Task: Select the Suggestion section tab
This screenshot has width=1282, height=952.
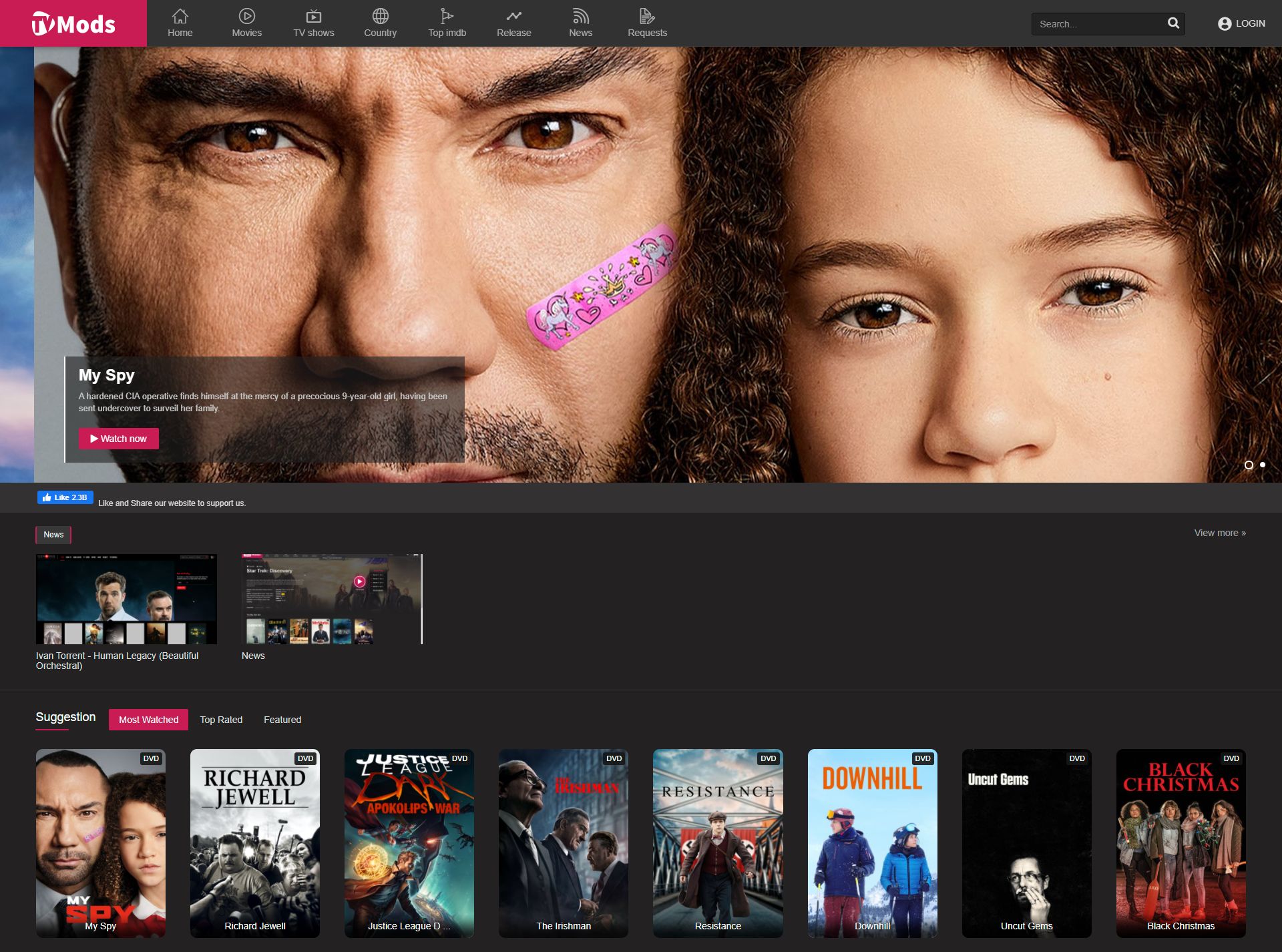Action: coord(66,719)
